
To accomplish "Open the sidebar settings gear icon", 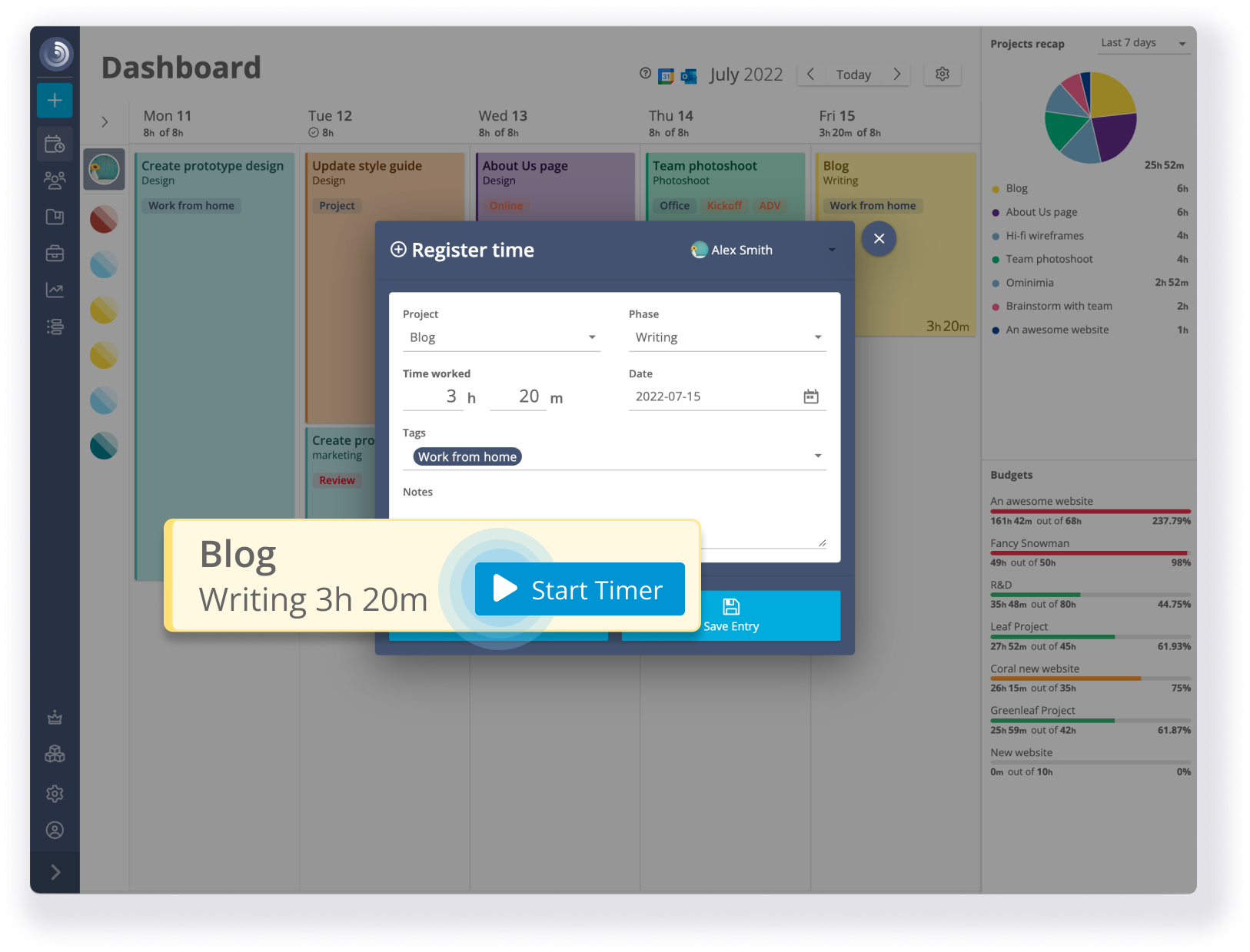I will click(55, 793).
